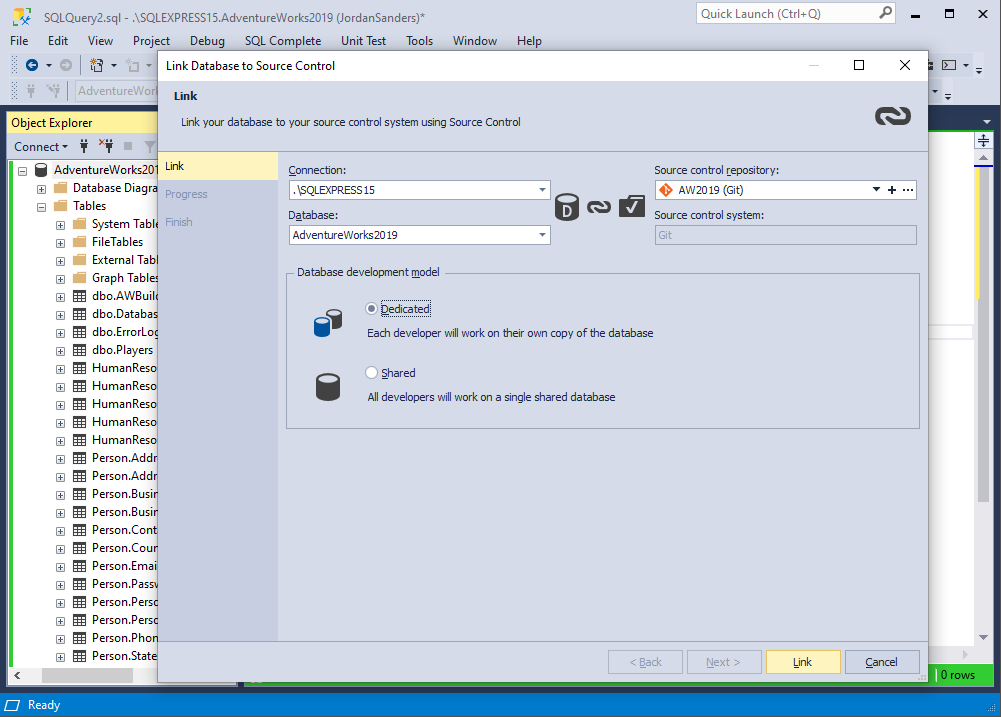The image size is (1001, 717).
Task: Click the Ready status bar icon
Action: pyautogui.click(x=12, y=705)
